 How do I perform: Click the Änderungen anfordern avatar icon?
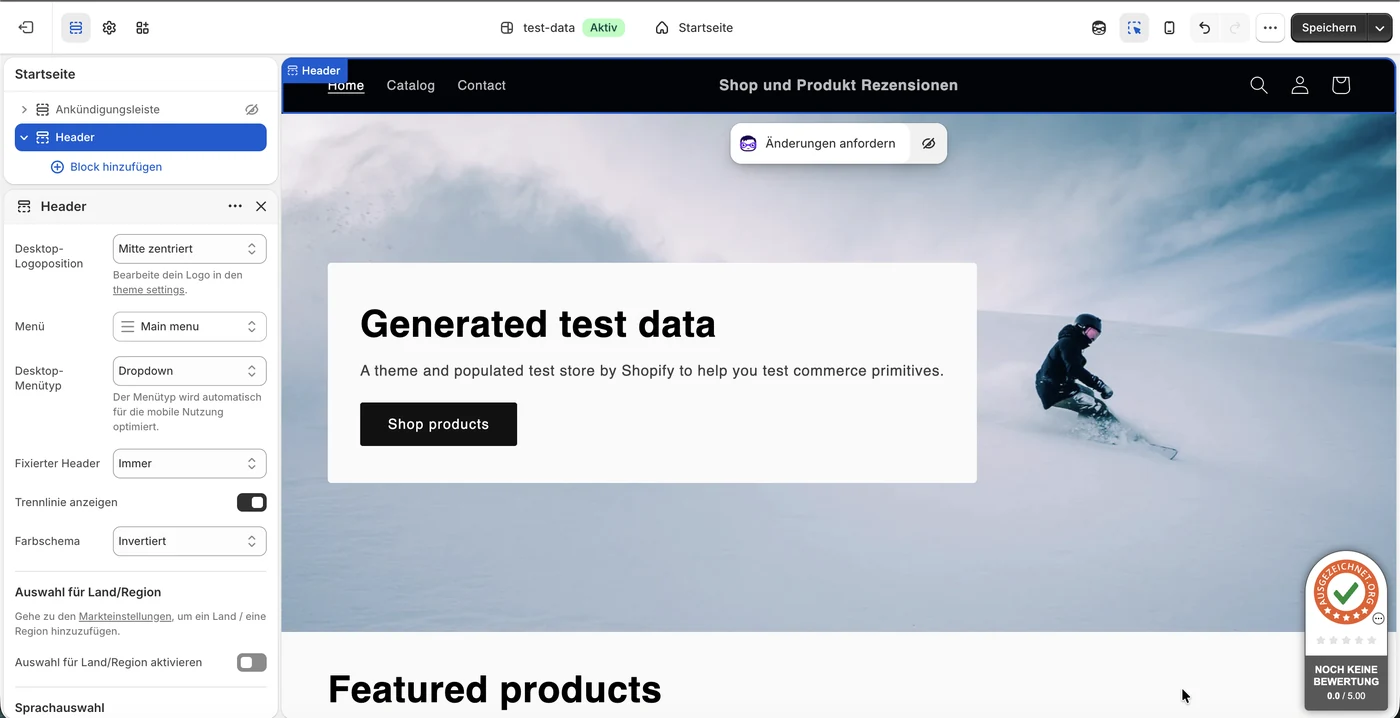[748, 144]
